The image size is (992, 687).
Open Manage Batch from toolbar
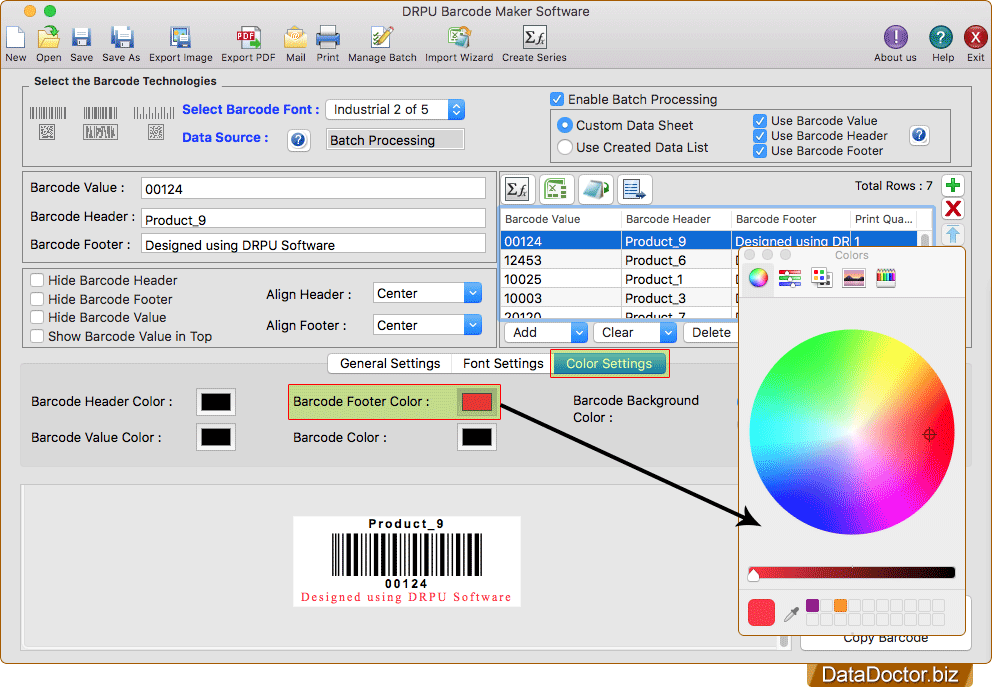pyautogui.click(x=382, y=38)
